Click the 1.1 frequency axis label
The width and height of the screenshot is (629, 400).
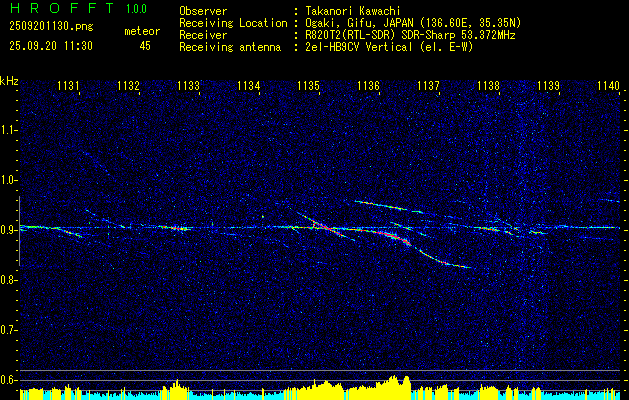point(8,130)
